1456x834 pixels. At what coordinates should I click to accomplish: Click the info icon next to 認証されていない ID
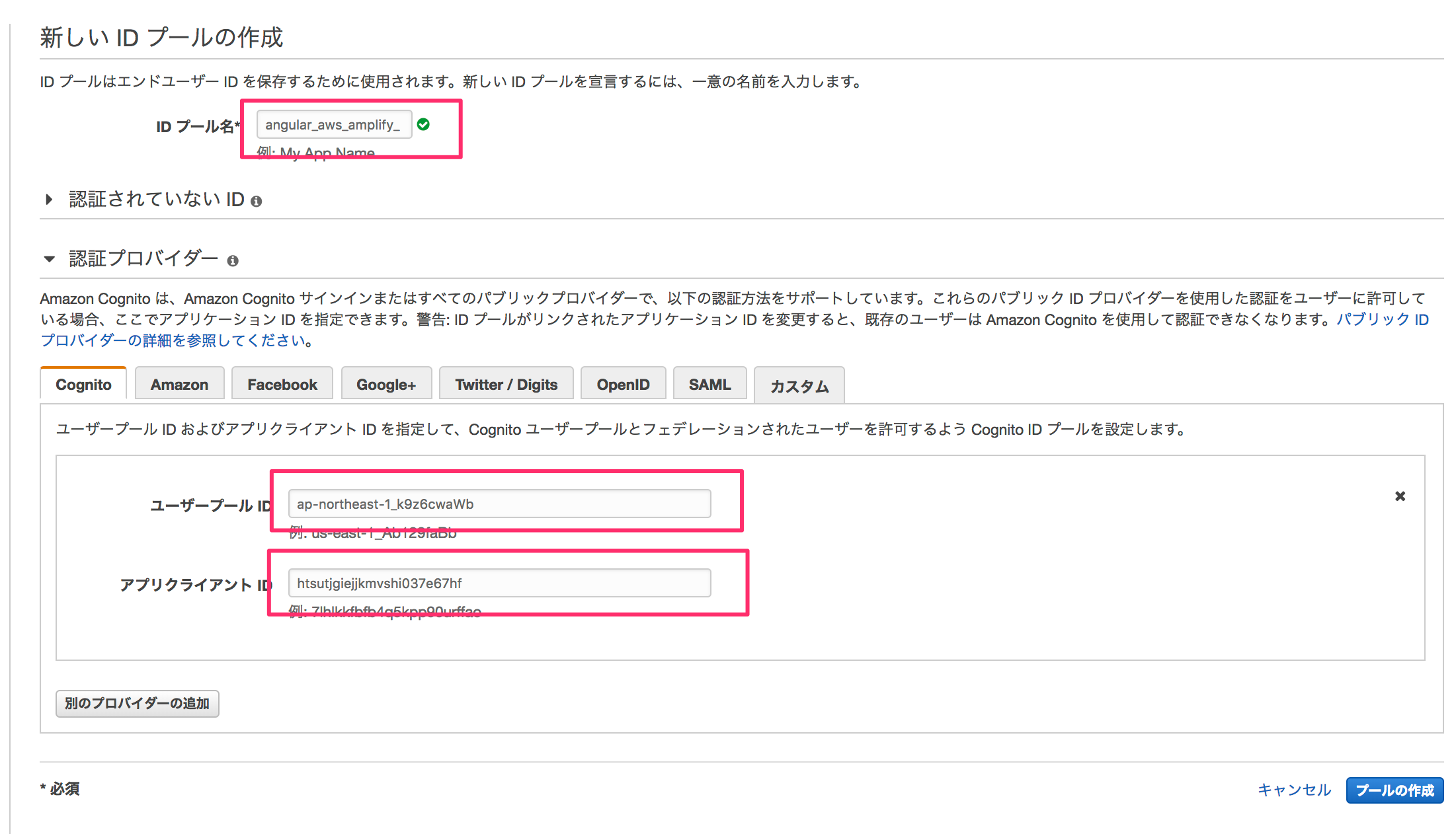(258, 200)
